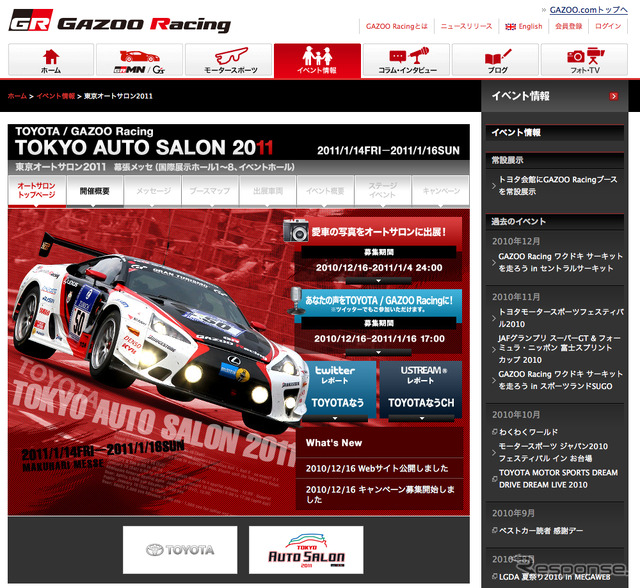Expand the 愛車の写真 banner down arrow
This screenshot has width=640, height=588.
(x=378, y=281)
